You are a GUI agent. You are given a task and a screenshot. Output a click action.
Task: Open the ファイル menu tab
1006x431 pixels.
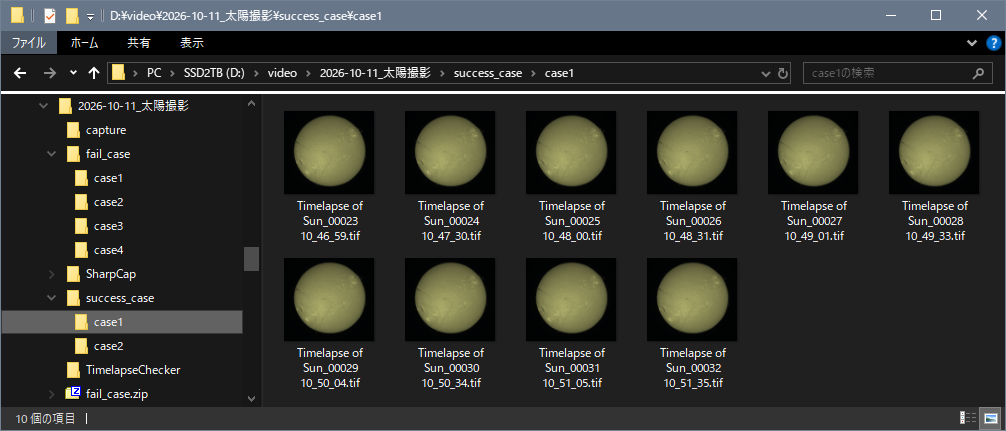(x=29, y=43)
